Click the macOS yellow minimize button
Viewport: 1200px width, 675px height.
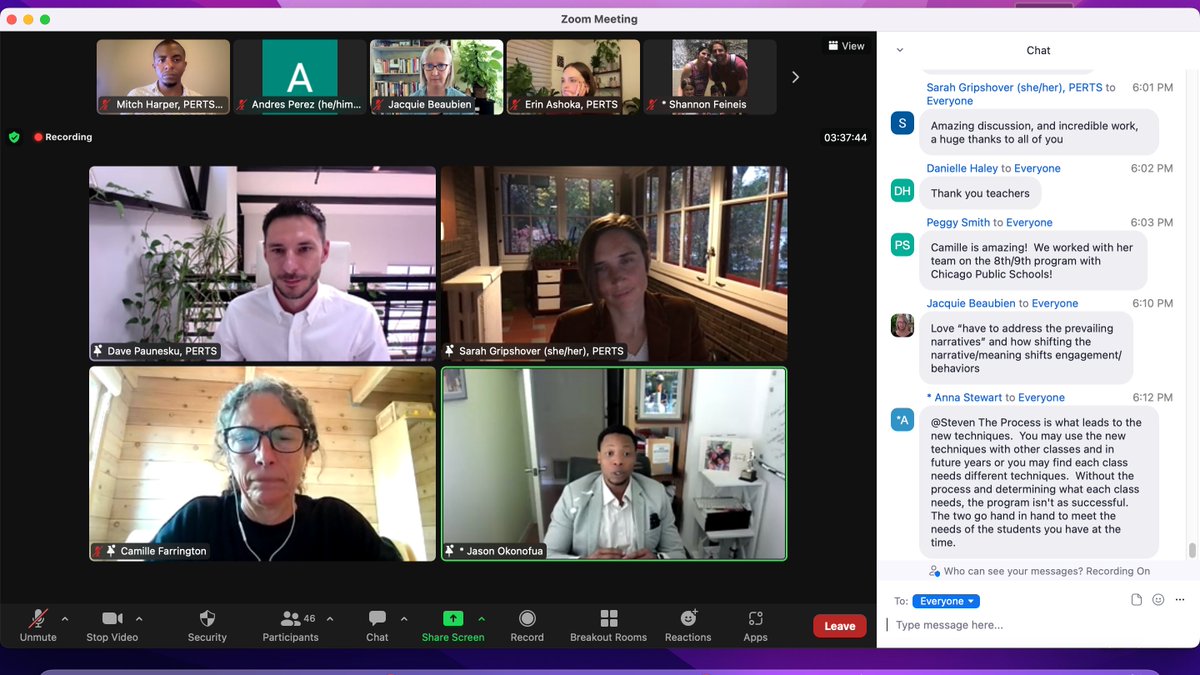pos(29,19)
